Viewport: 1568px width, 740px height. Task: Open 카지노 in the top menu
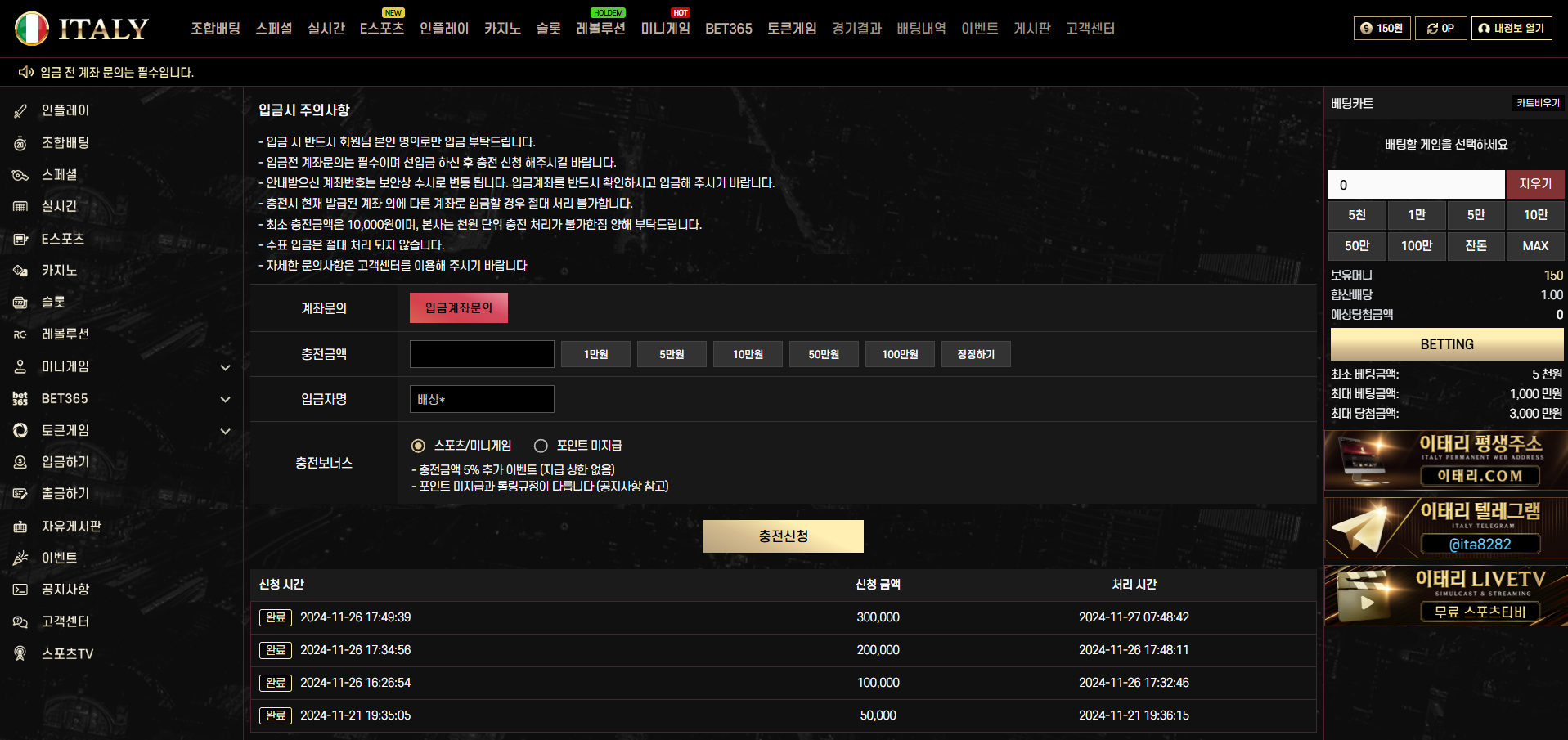coord(502,29)
